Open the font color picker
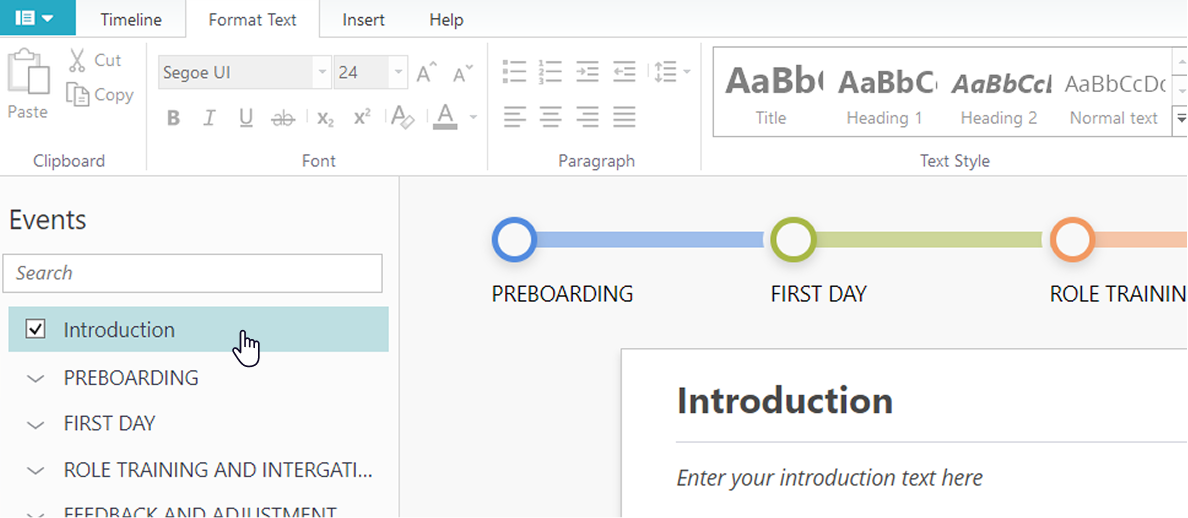The height and width of the screenshot is (518, 1188). (x=446, y=118)
